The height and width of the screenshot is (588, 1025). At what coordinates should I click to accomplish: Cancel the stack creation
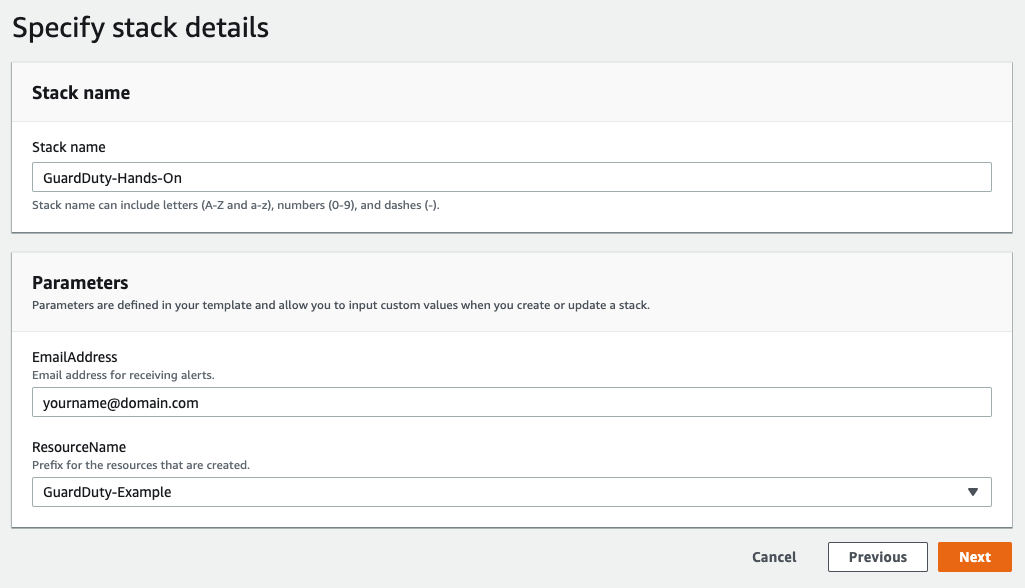coord(774,557)
